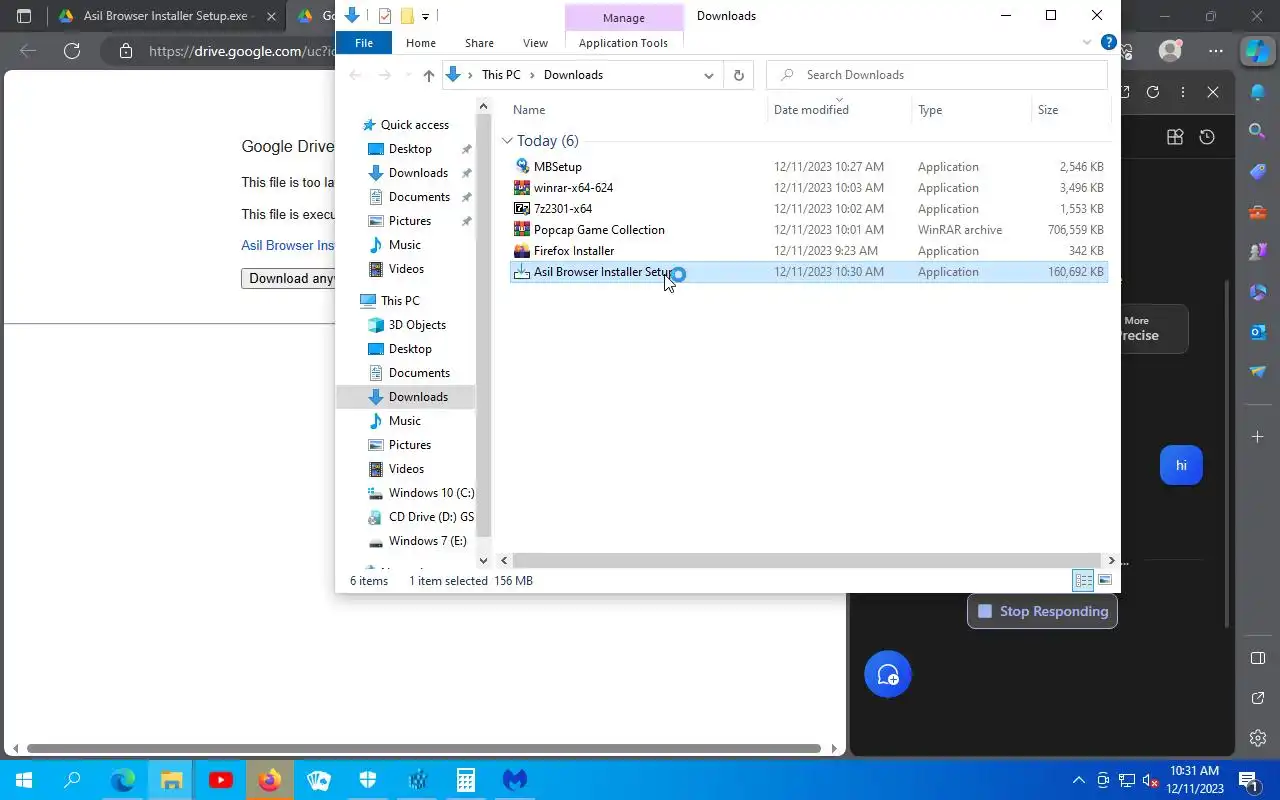Expand the Explorer ribbon chevron
1280x800 pixels.
1087,43
